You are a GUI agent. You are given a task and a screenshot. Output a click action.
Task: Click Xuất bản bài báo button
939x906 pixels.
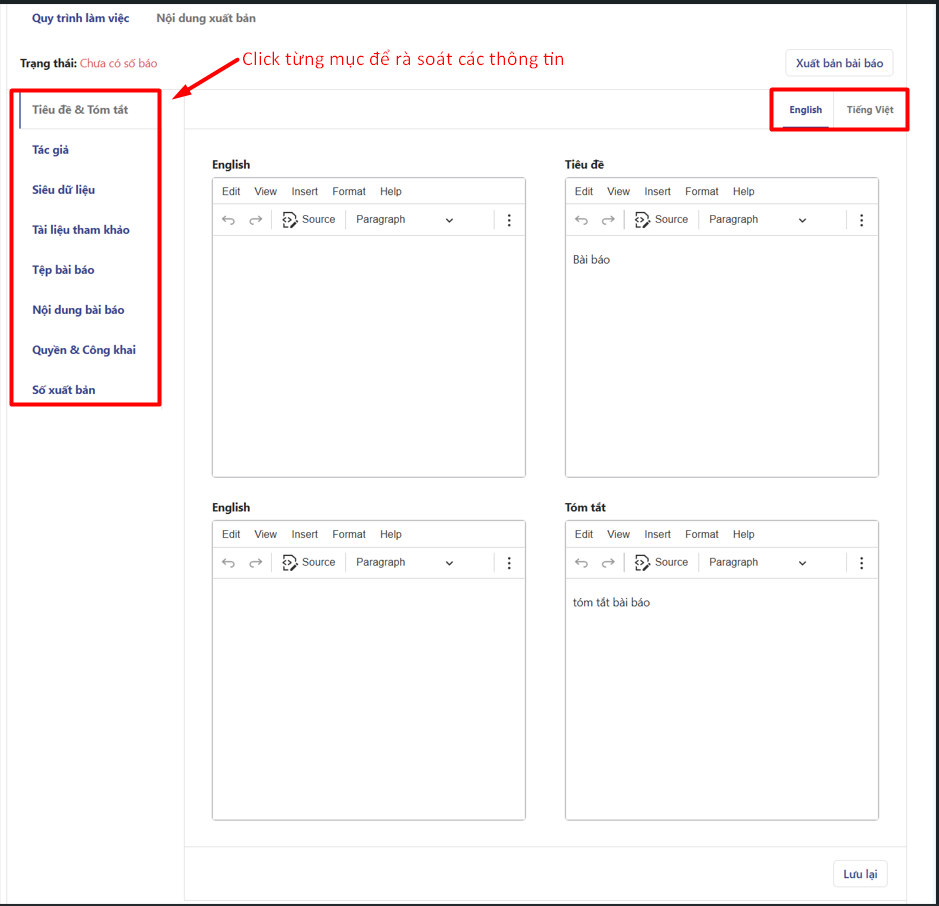point(839,64)
